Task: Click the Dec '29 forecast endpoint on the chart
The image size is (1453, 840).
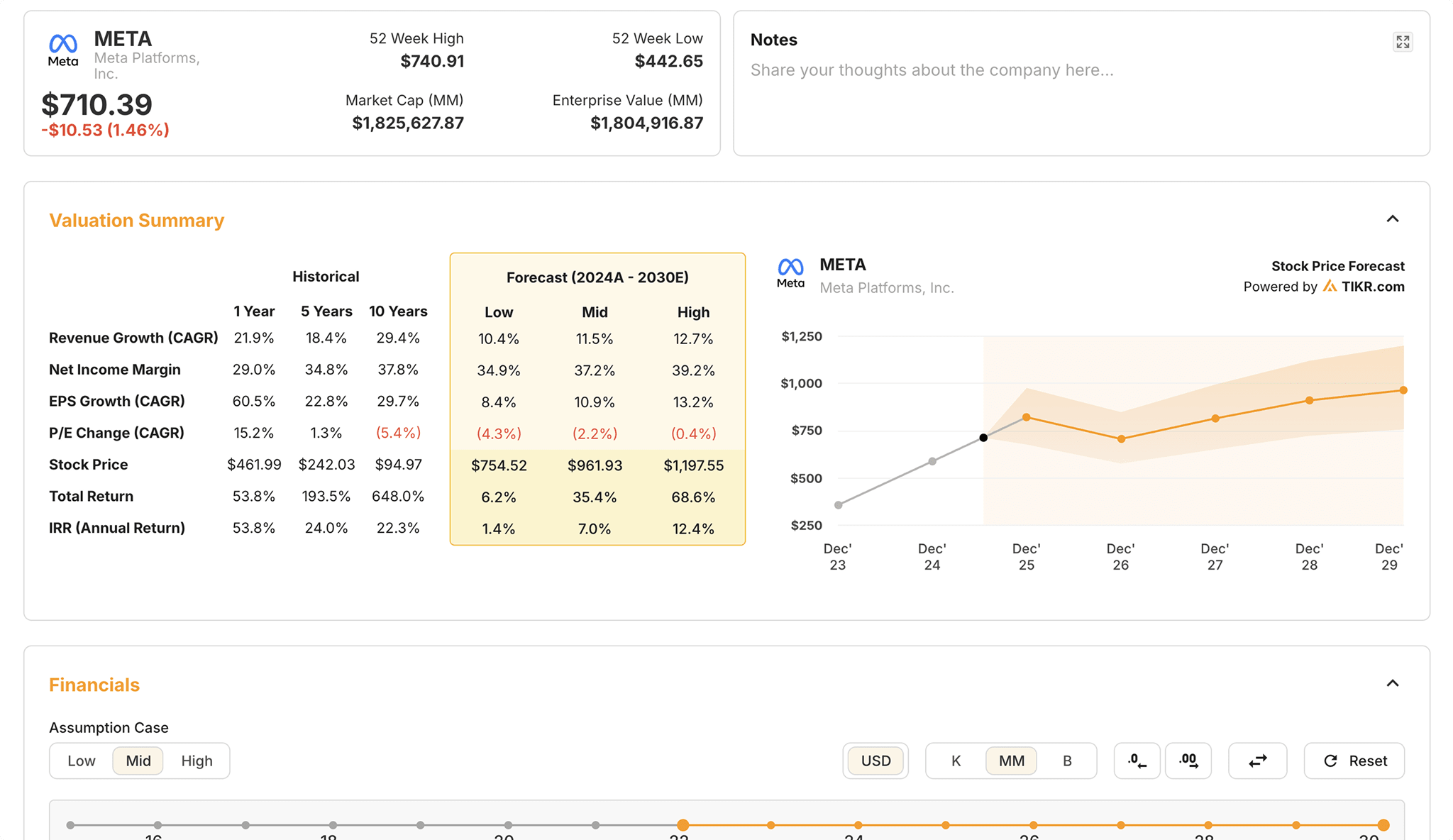Action: coord(1403,390)
